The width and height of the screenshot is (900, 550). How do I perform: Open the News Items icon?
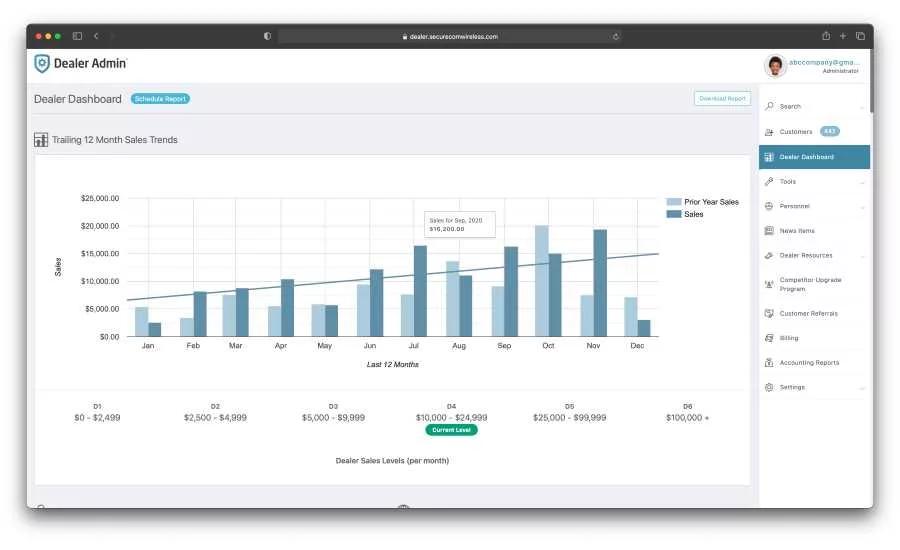point(769,231)
